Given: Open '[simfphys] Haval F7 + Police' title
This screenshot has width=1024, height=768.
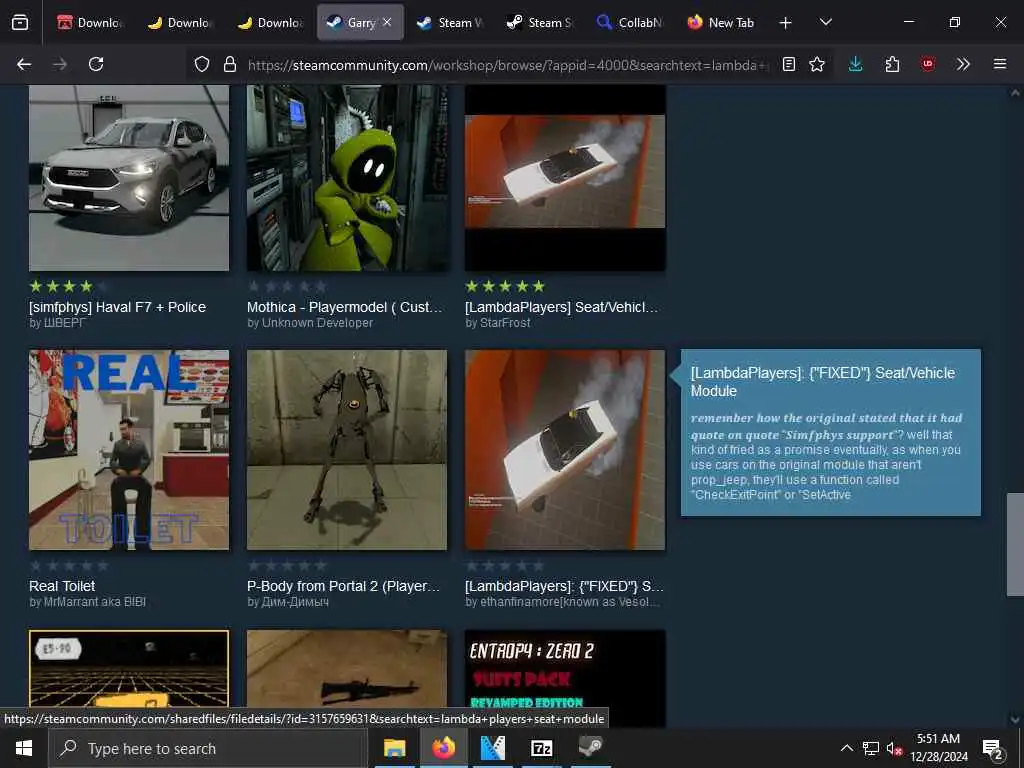Looking at the screenshot, I should (118, 307).
